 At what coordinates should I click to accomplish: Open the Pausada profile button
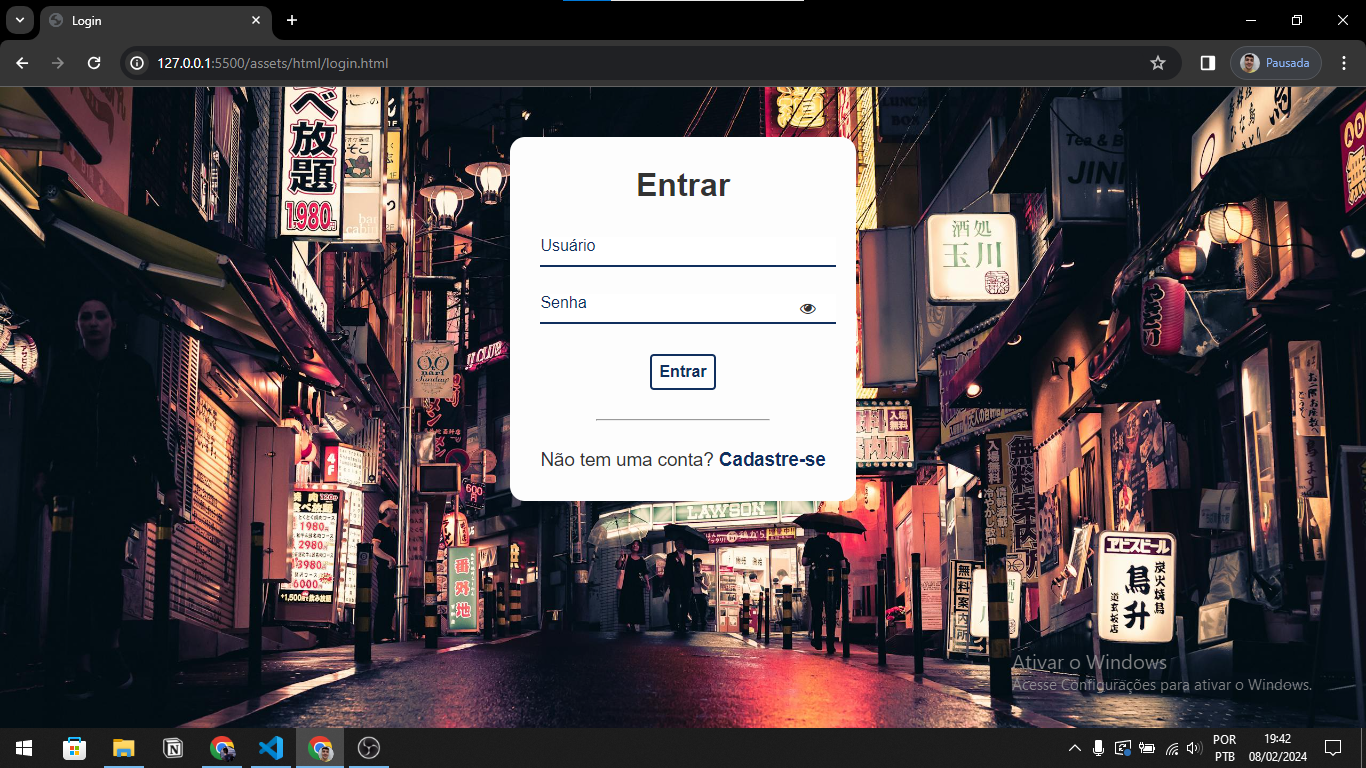pyautogui.click(x=1275, y=63)
